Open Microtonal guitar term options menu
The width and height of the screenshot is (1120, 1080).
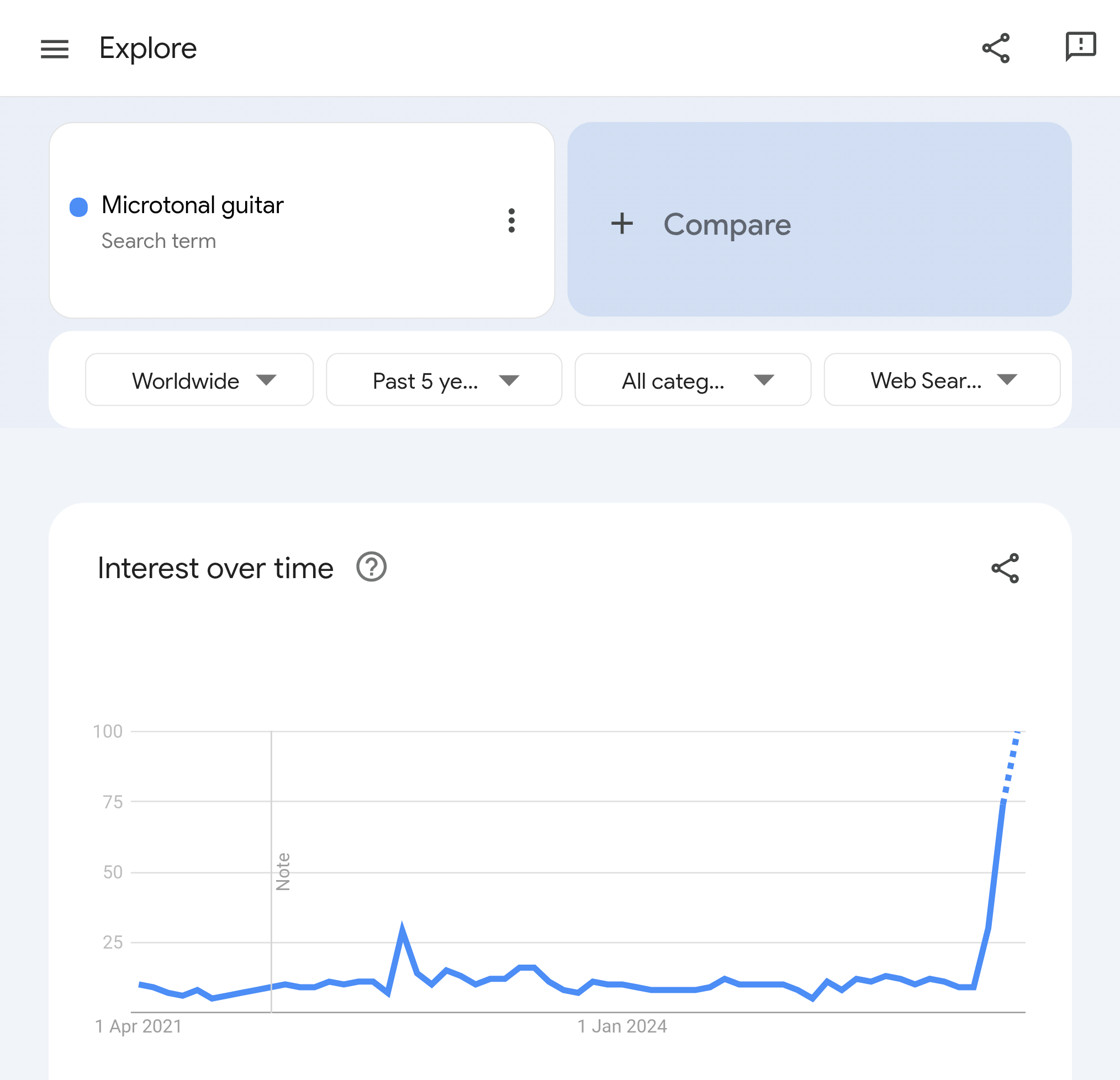tap(511, 220)
